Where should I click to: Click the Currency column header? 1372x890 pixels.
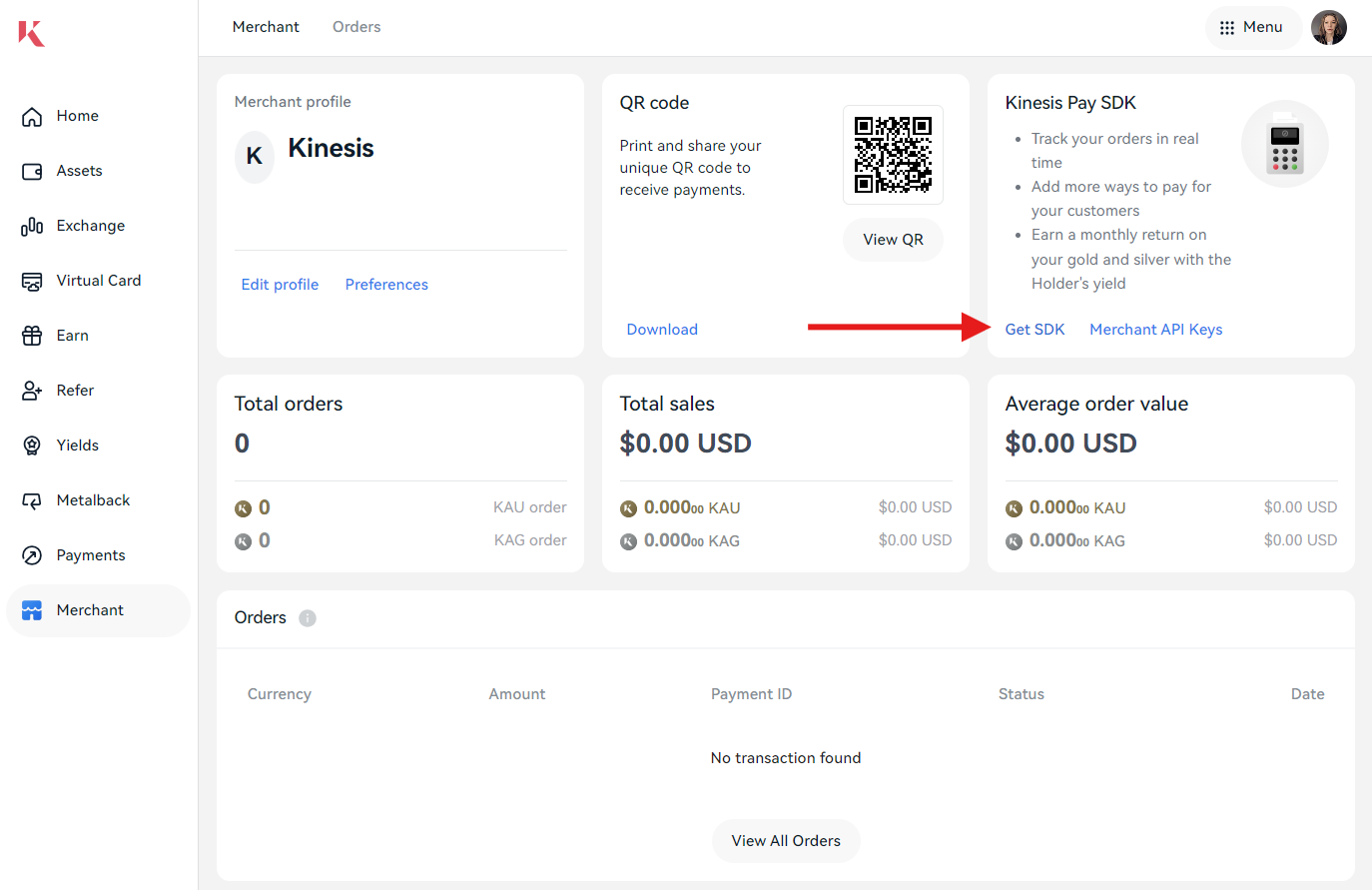click(x=280, y=694)
